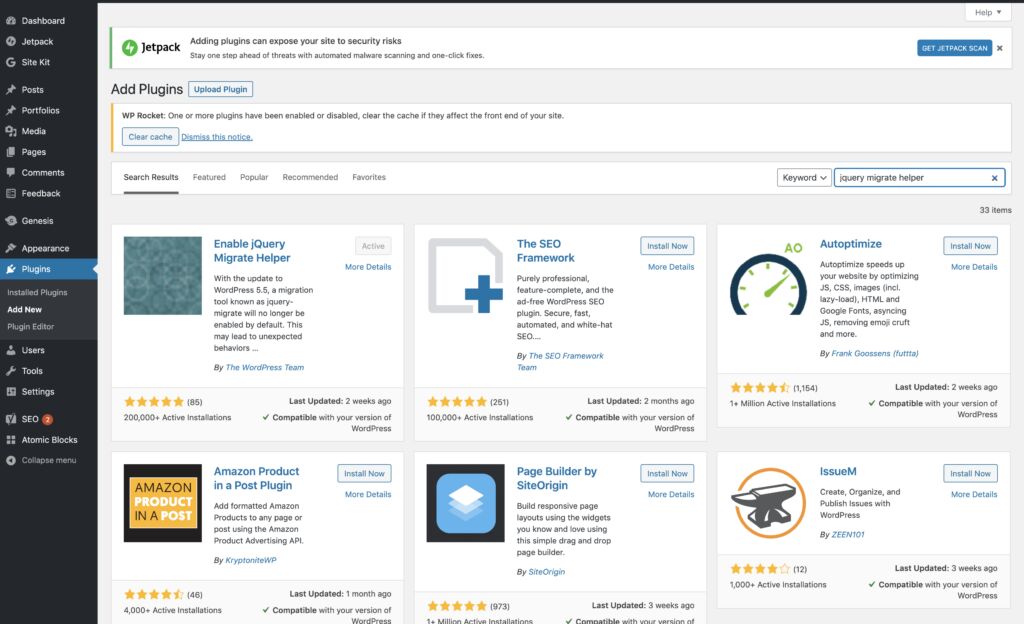Open More Details for Autoptimize
1024x624 pixels.
pos(974,266)
